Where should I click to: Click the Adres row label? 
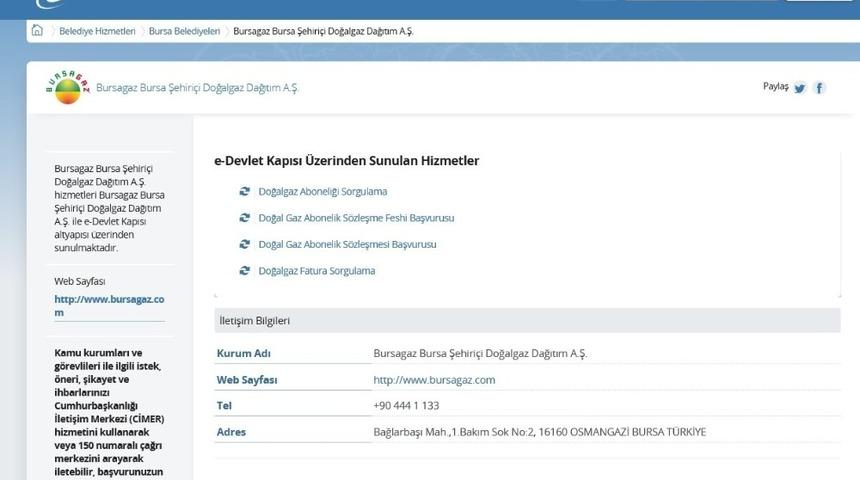(x=231, y=432)
